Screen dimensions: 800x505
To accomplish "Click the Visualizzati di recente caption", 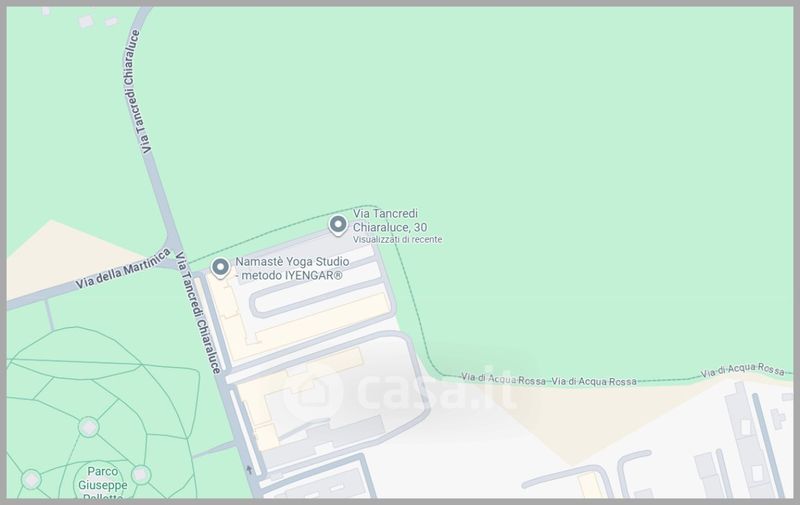I will [397, 239].
